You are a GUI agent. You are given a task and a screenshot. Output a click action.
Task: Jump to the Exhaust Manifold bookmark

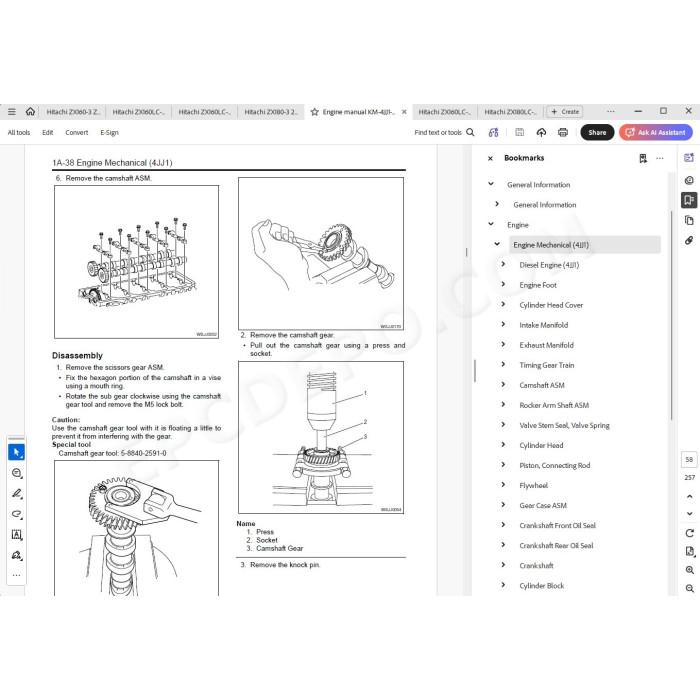tap(546, 345)
